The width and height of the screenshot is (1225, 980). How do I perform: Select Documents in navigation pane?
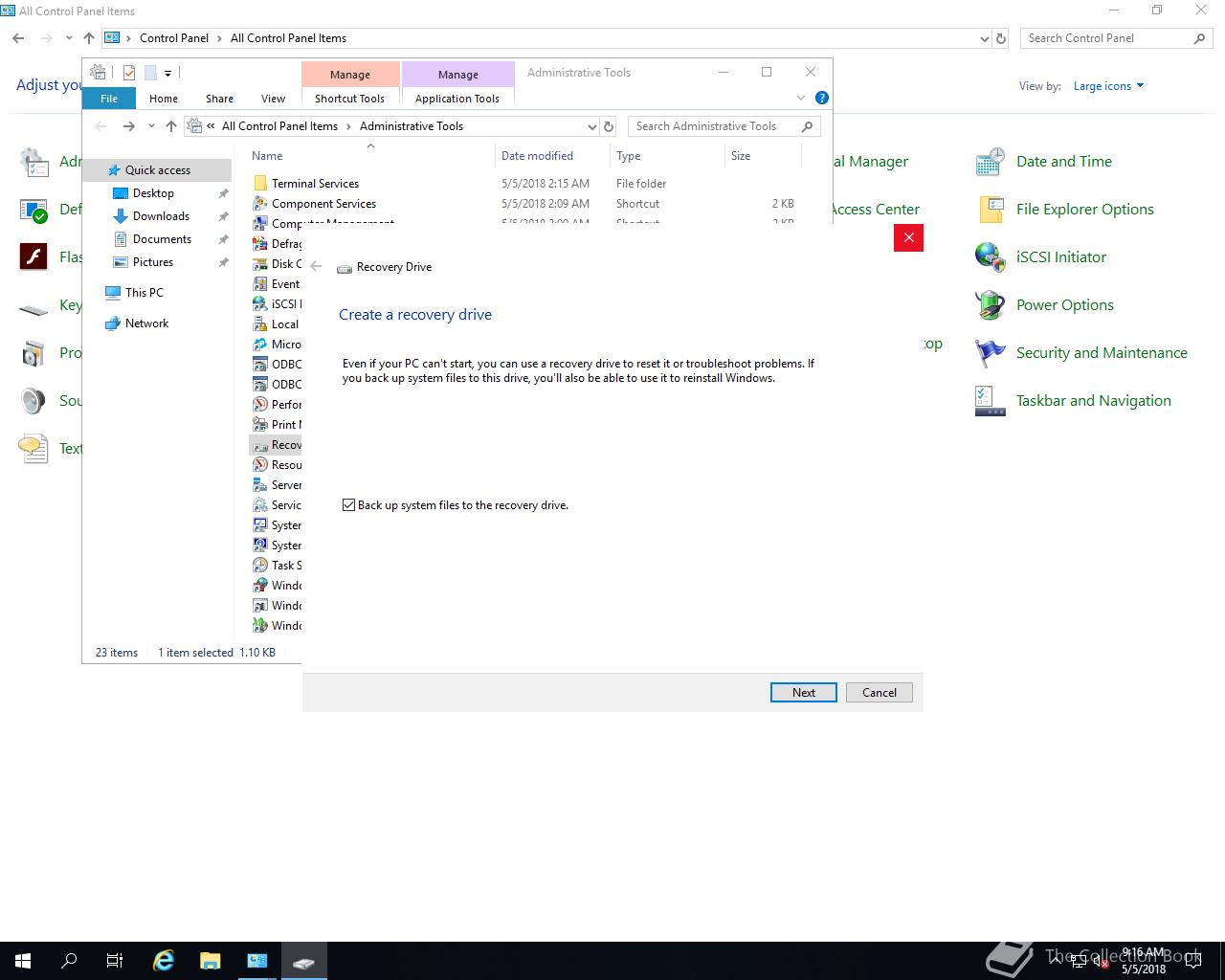tap(162, 239)
